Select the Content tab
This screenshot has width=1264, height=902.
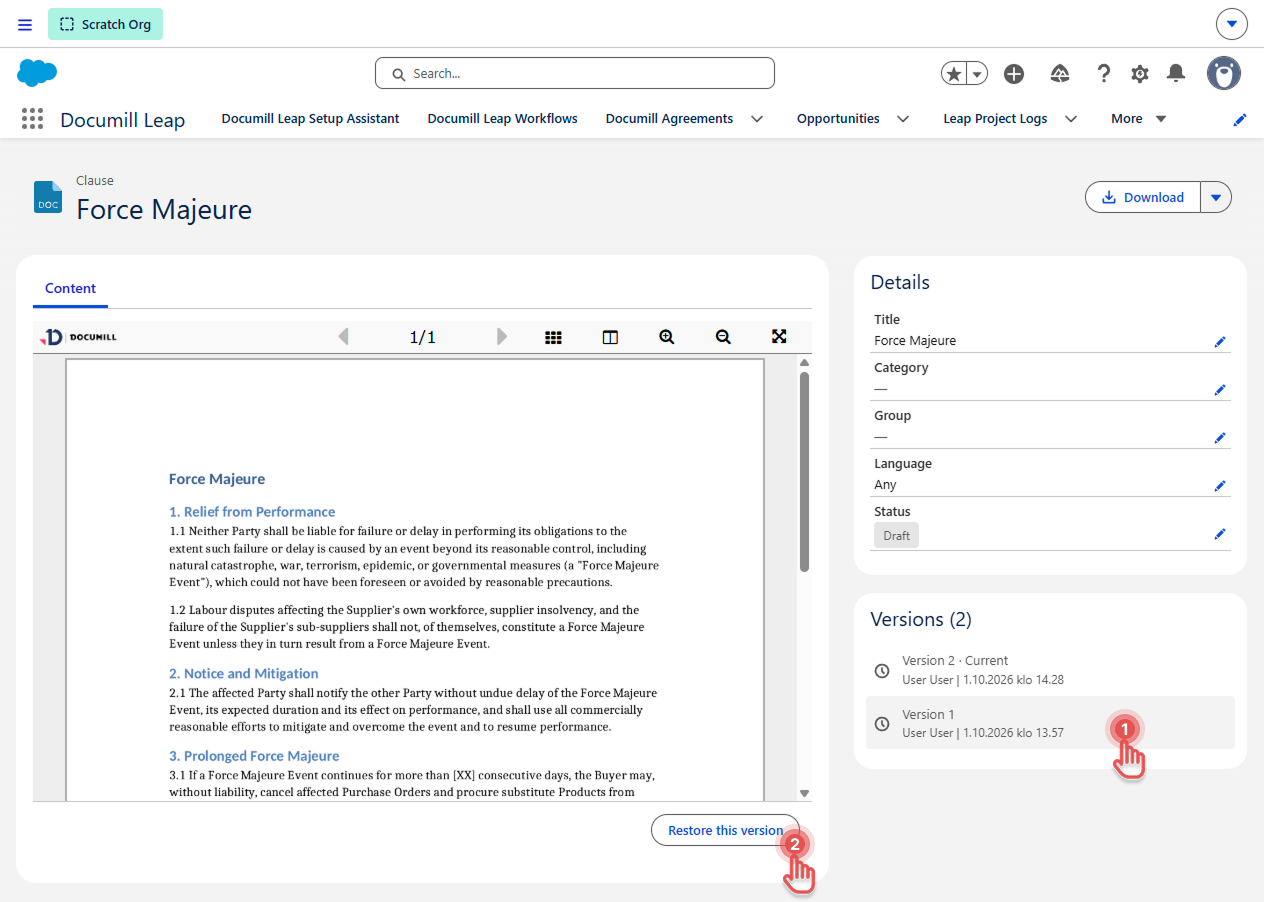(x=70, y=289)
